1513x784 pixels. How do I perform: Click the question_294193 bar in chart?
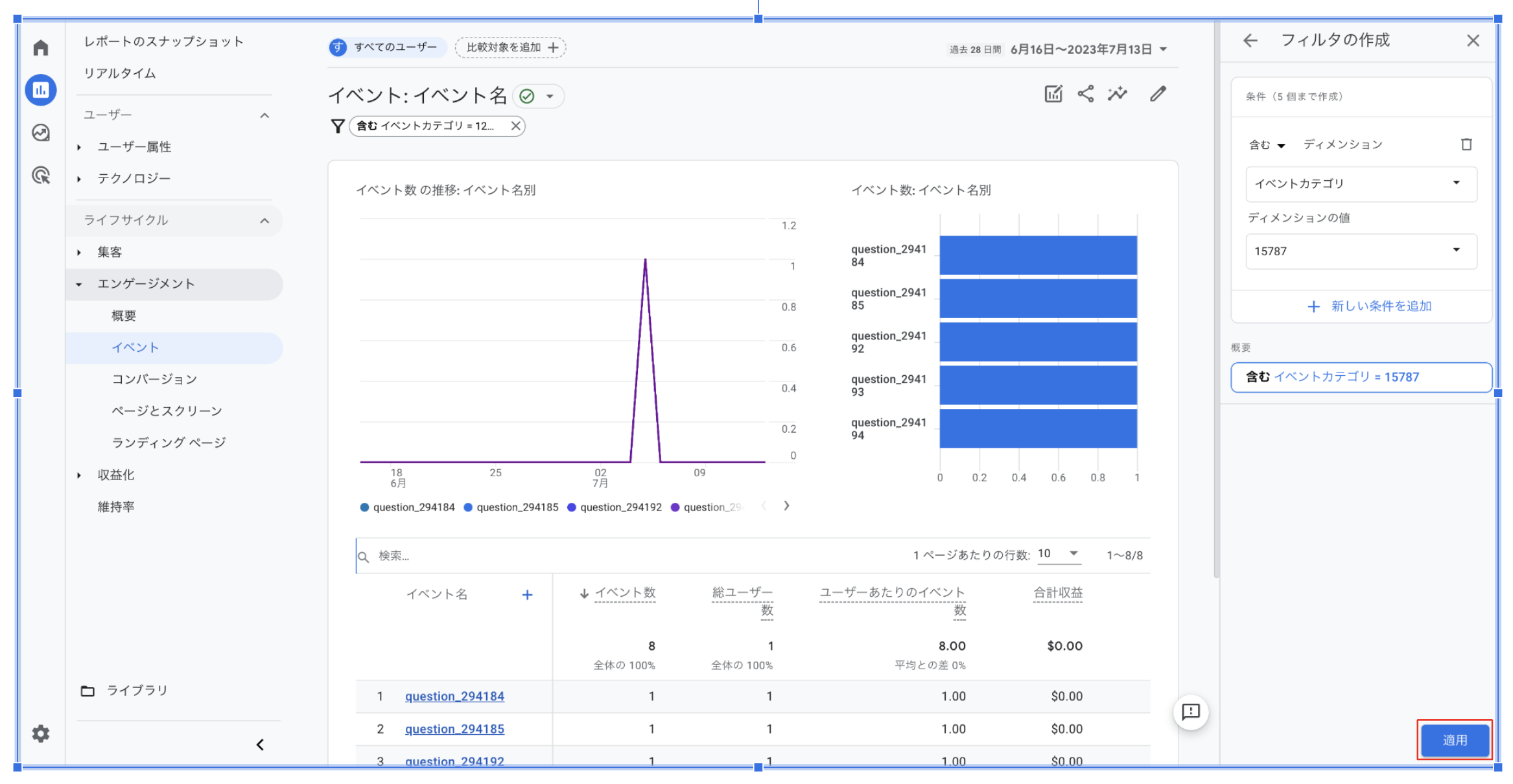coord(1038,386)
